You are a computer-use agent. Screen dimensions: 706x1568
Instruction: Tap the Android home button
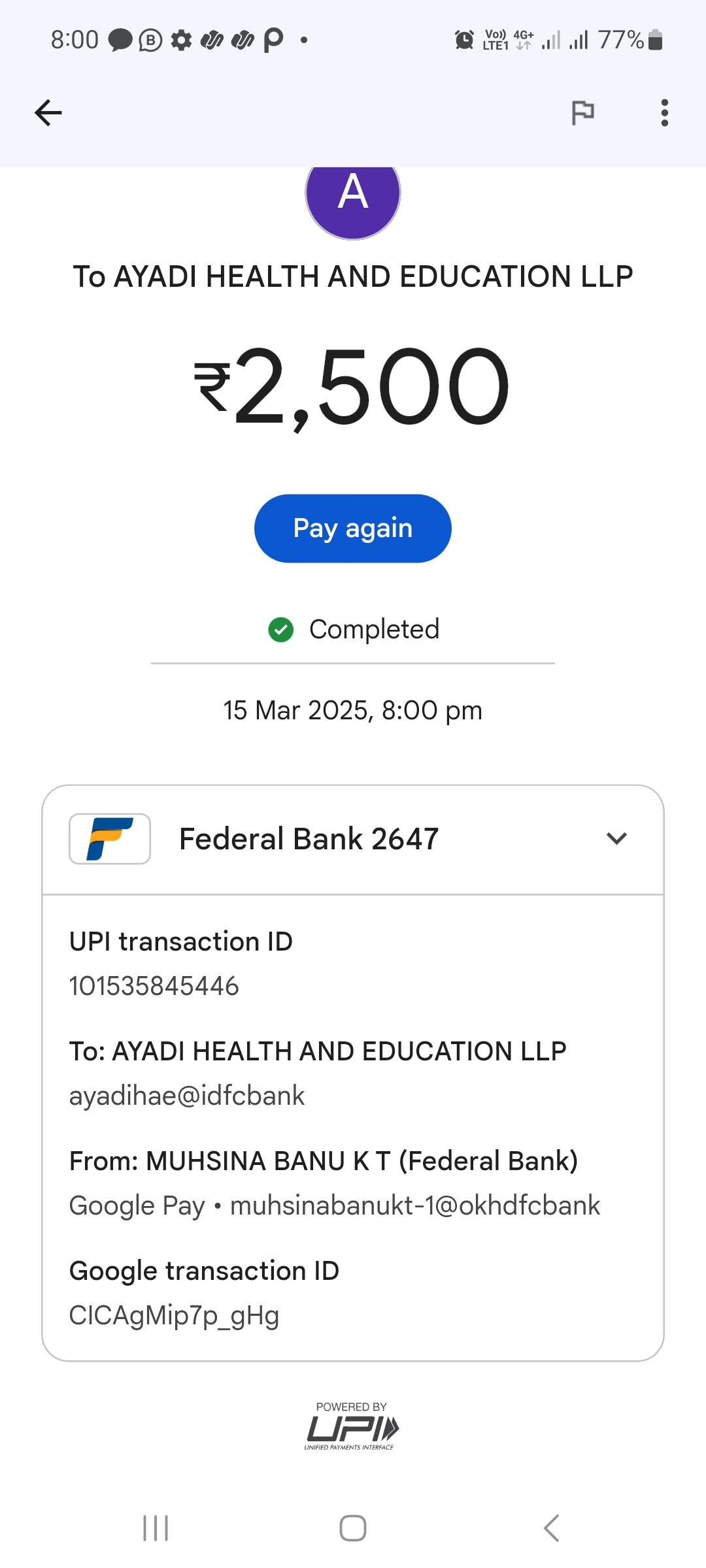[x=353, y=1528]
